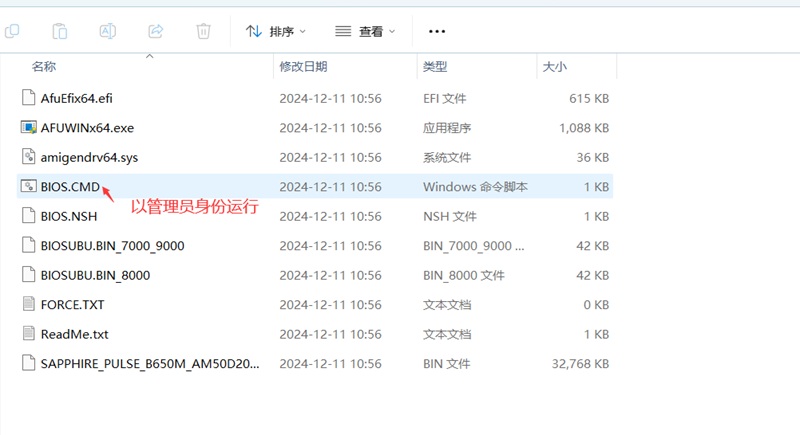This screenshot has width=800, height=435.
Task: Sort by the 名称 column header
Action: pos(44,67)
